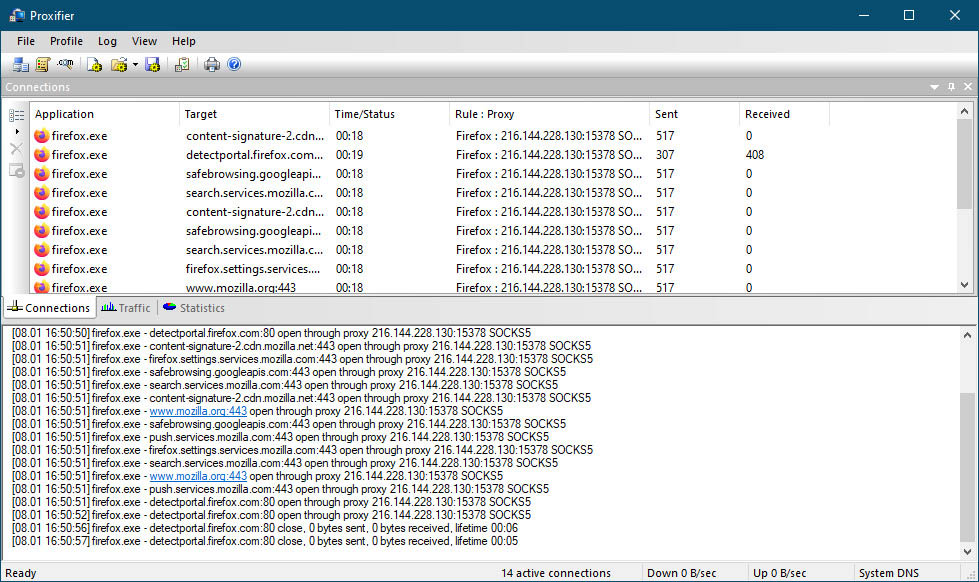
Task: Open the View menu
Action: [x=144, y=41]
